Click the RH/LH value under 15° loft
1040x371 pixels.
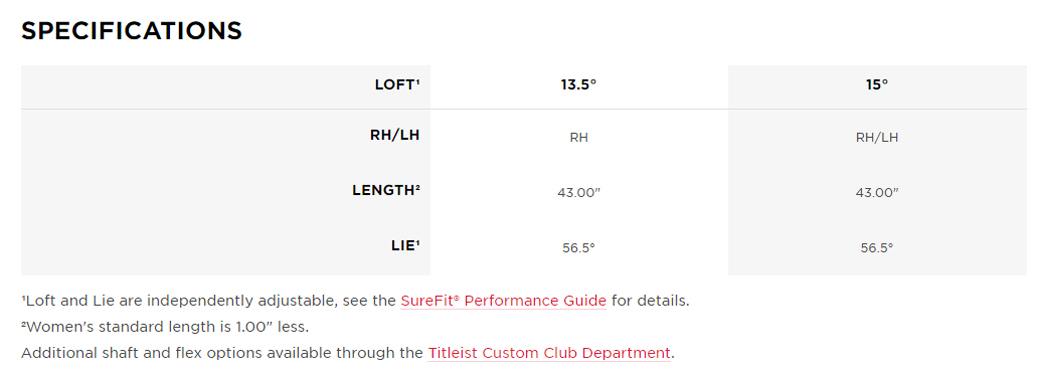coord(877,138)
